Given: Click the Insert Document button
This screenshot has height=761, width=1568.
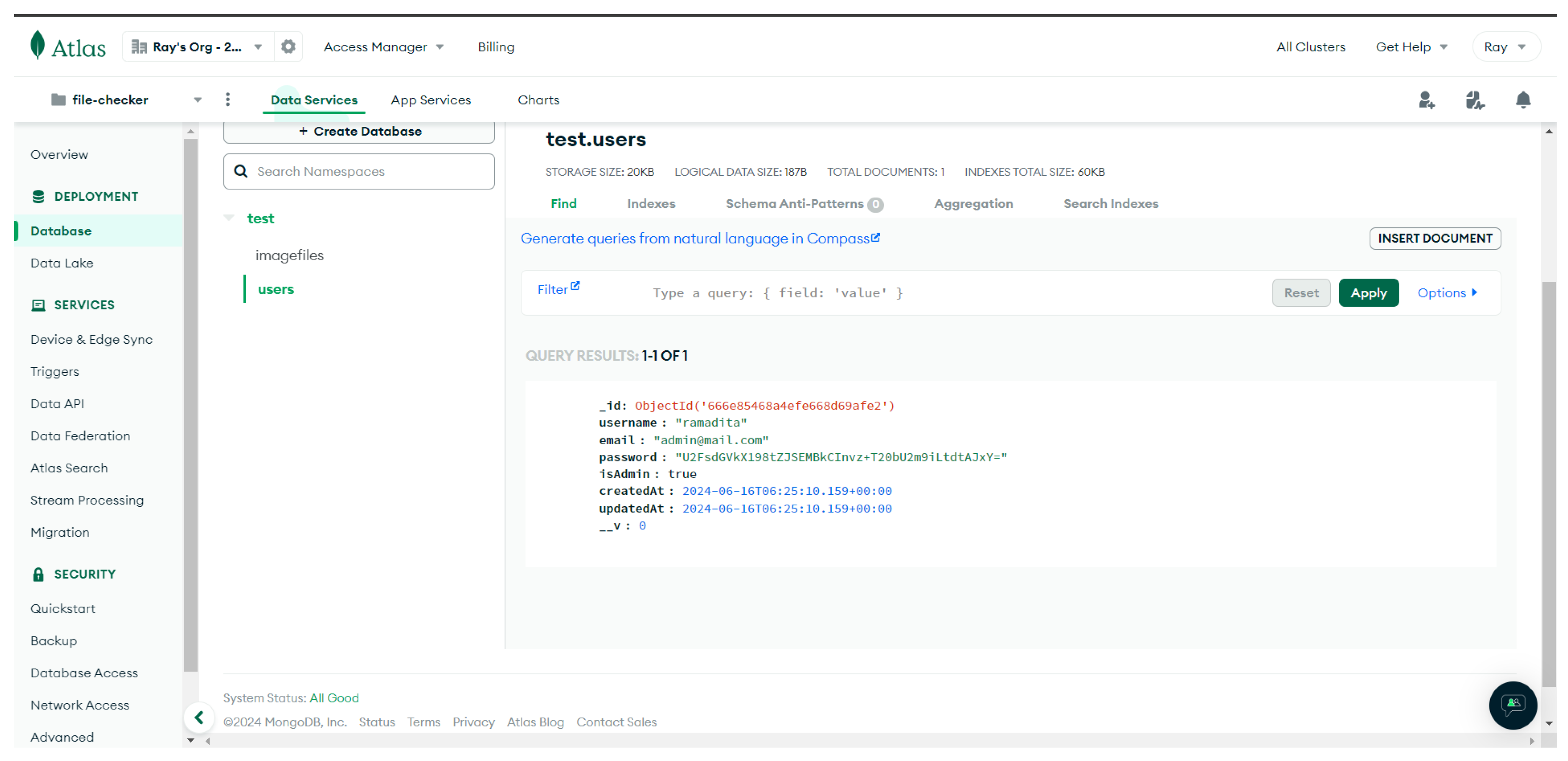Looking at the screenshot, I should point(1435,238).
